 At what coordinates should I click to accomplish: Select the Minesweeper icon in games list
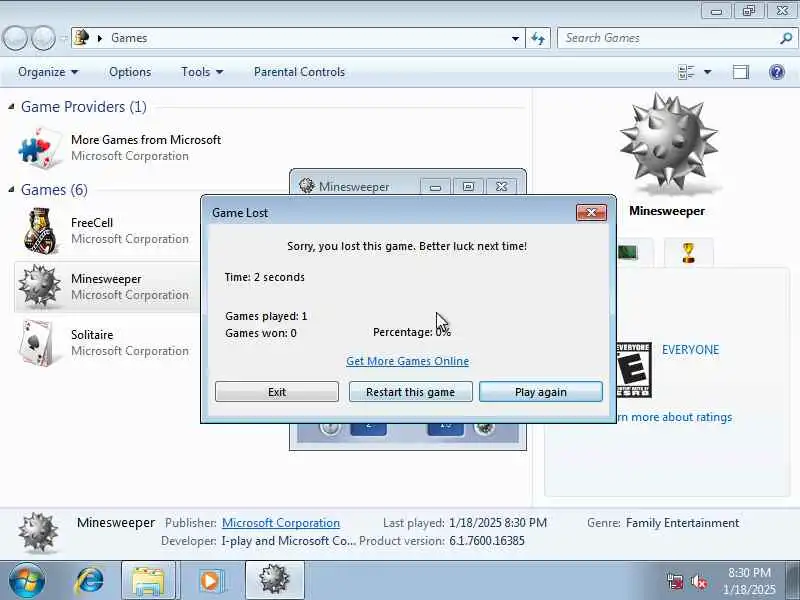click(x=39, y=287)
